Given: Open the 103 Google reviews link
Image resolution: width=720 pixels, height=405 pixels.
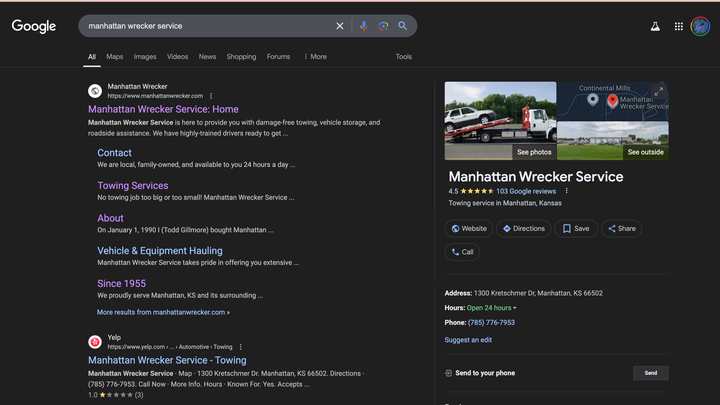Looking at the screenshot, I should (x=526, y=191).
